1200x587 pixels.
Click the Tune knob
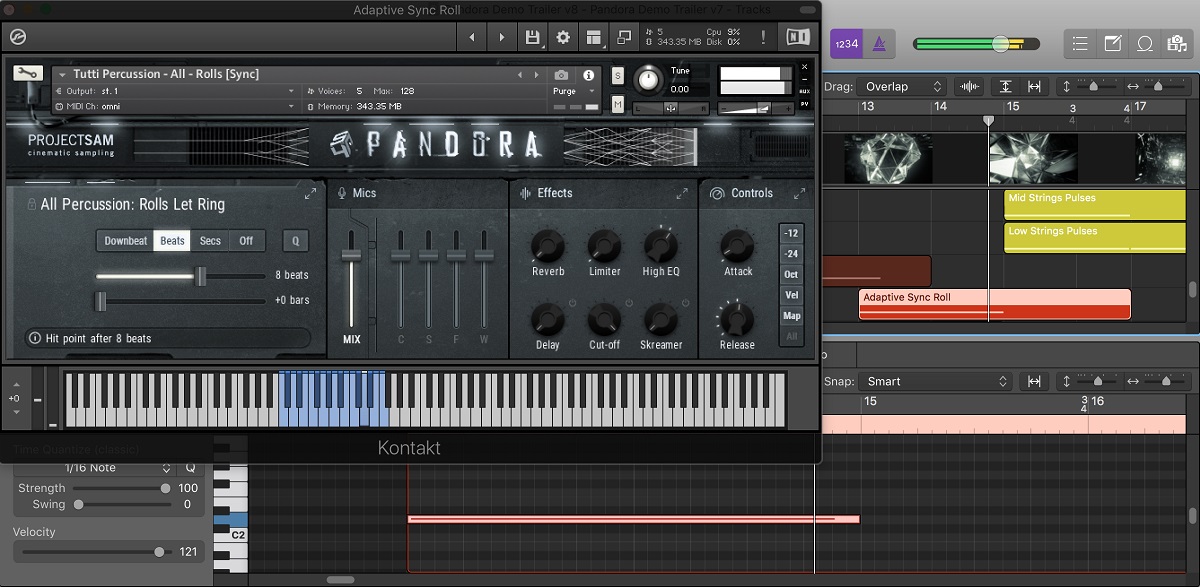click(x=650, y=79)
